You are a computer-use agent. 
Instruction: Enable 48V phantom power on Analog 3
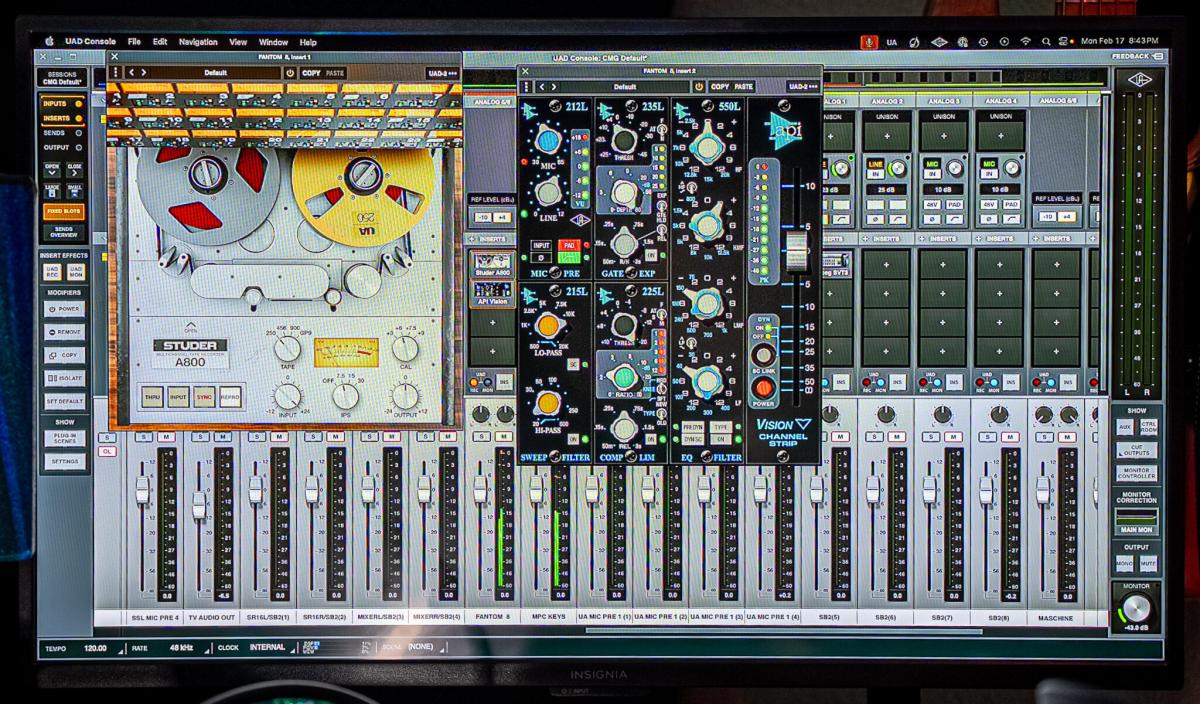(x=932, y=203)
